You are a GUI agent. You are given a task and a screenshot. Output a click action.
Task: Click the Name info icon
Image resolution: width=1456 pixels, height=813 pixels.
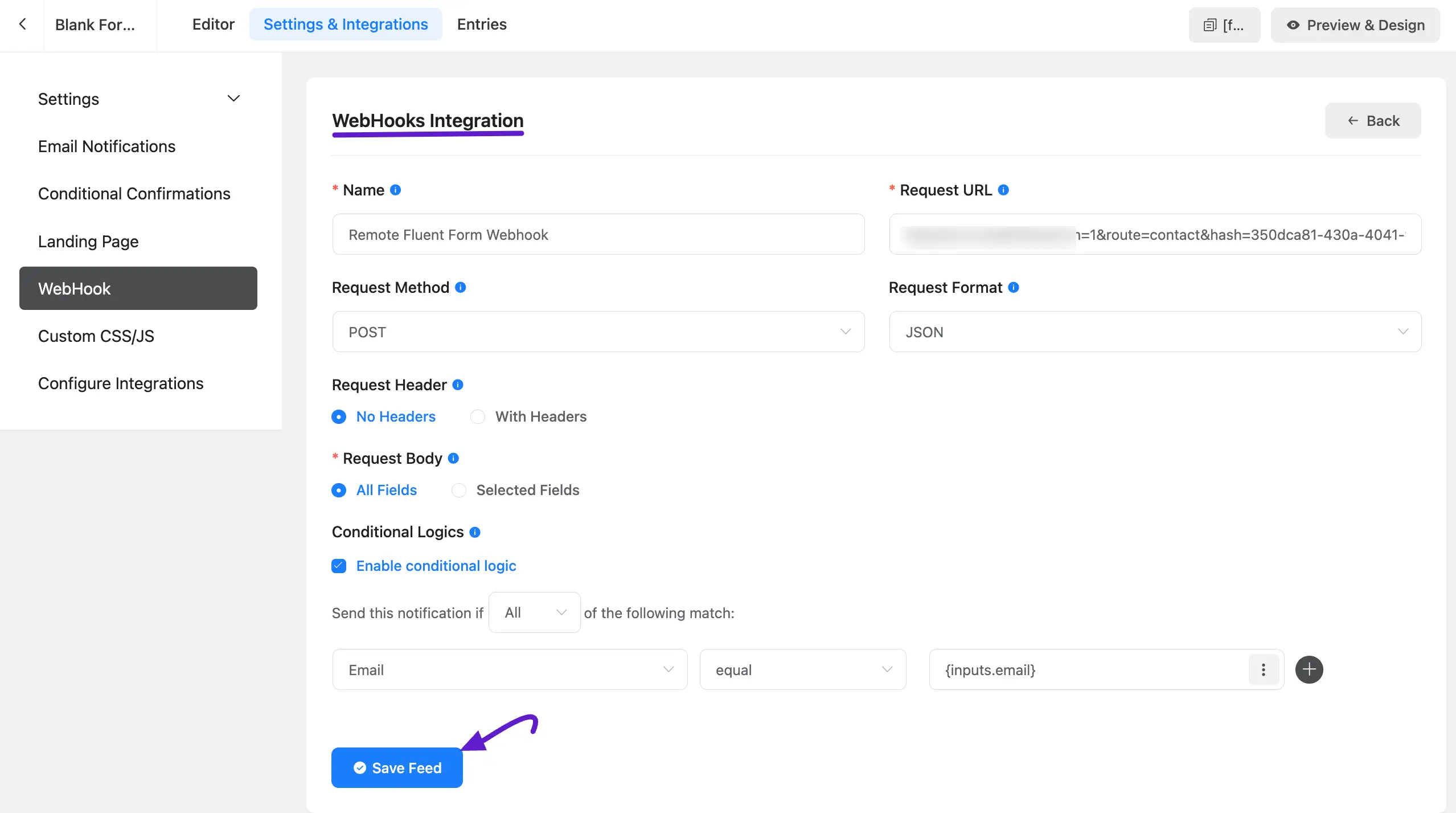pos(396,190)
